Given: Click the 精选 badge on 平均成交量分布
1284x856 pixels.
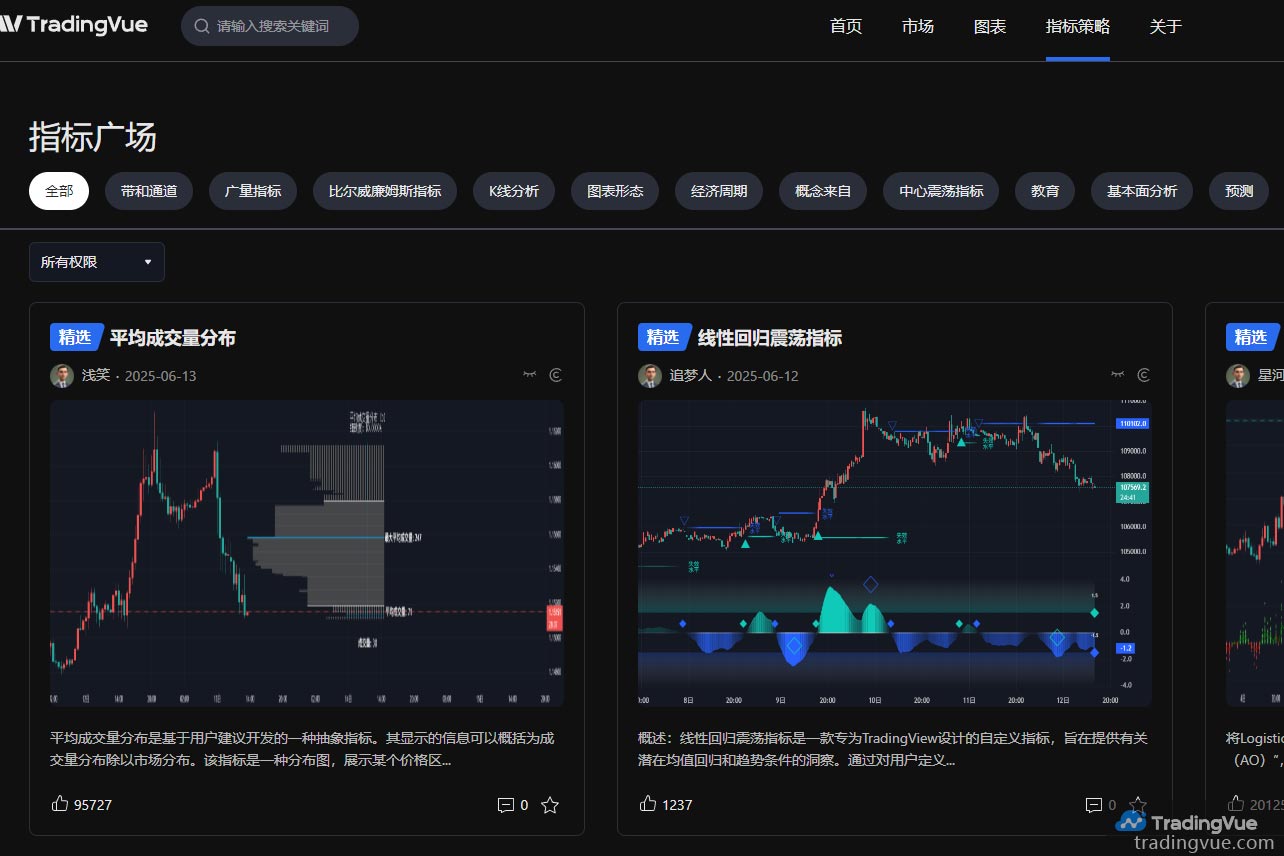Looking at the screenshot, I should click(x=76, y=337).
